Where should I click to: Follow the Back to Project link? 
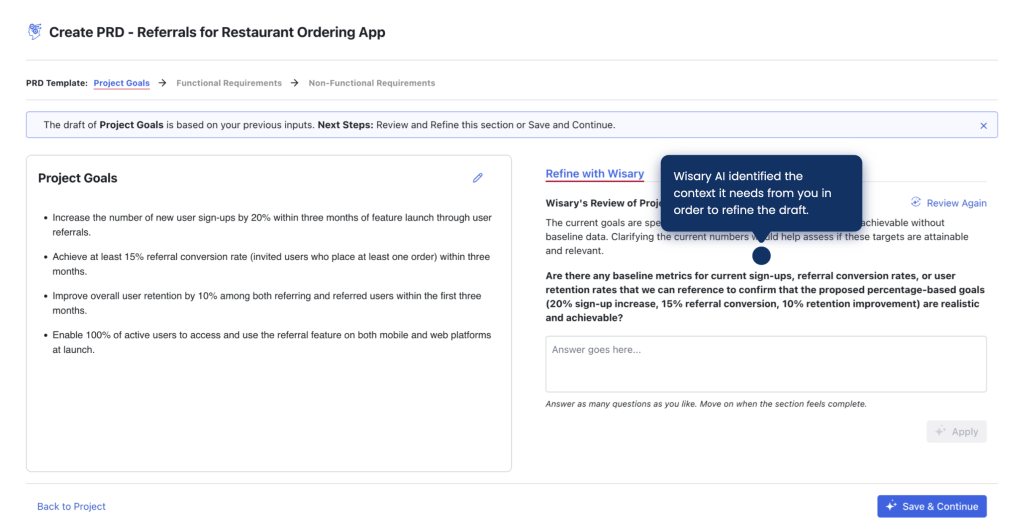(x=71, y=507)
